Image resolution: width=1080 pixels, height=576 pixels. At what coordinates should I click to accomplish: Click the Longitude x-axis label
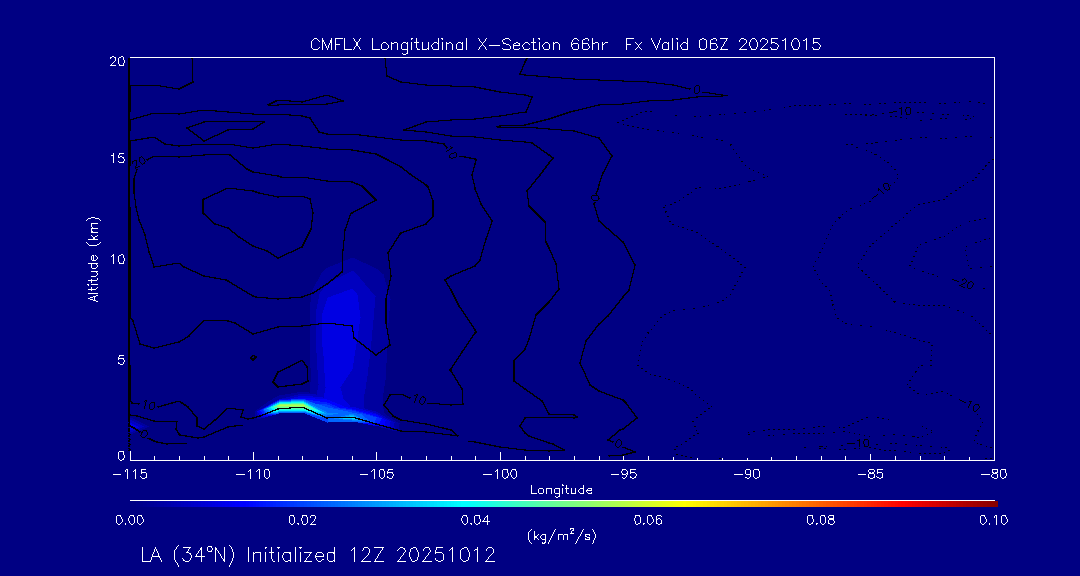pyautogui.click(x=561, y=490)
